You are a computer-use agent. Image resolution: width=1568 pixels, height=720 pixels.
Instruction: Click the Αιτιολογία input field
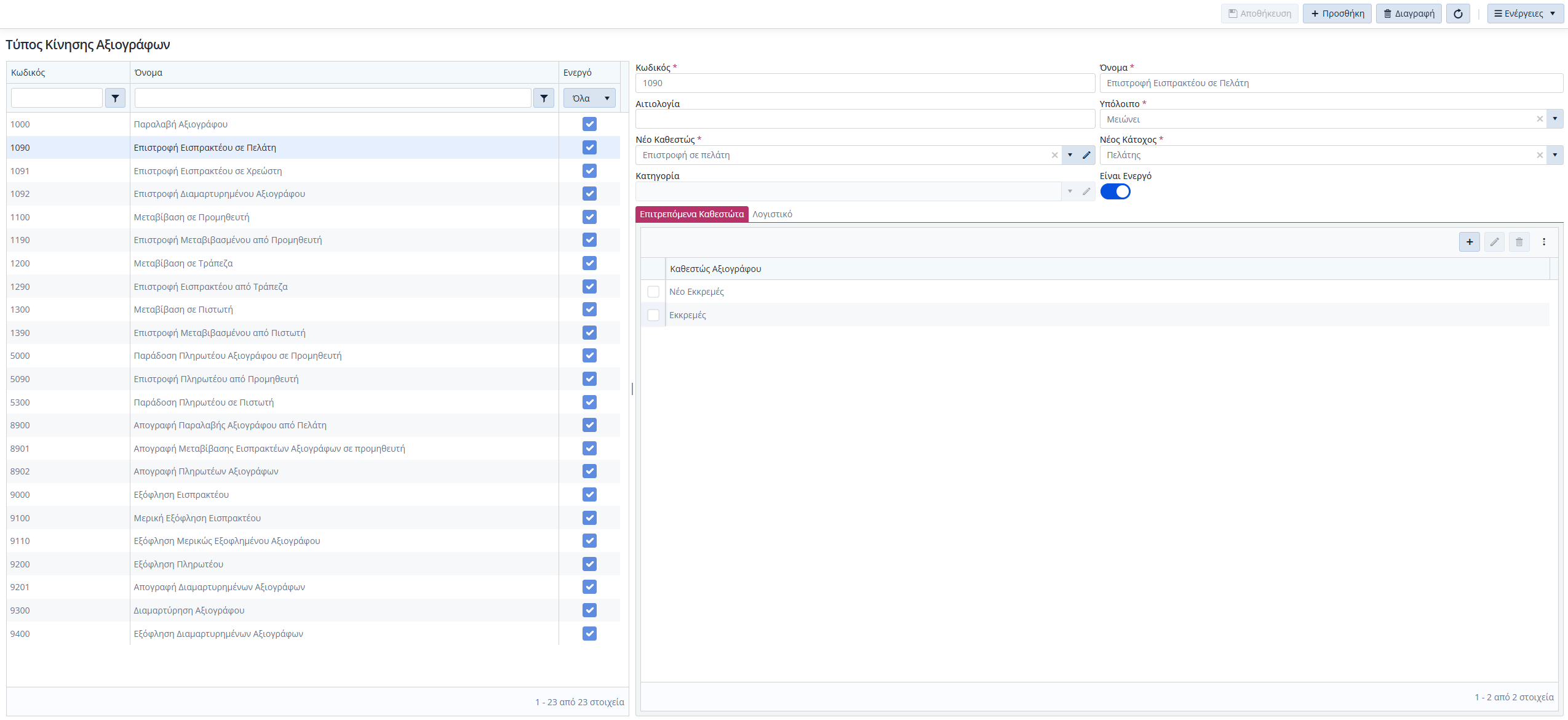coord(866,119)
